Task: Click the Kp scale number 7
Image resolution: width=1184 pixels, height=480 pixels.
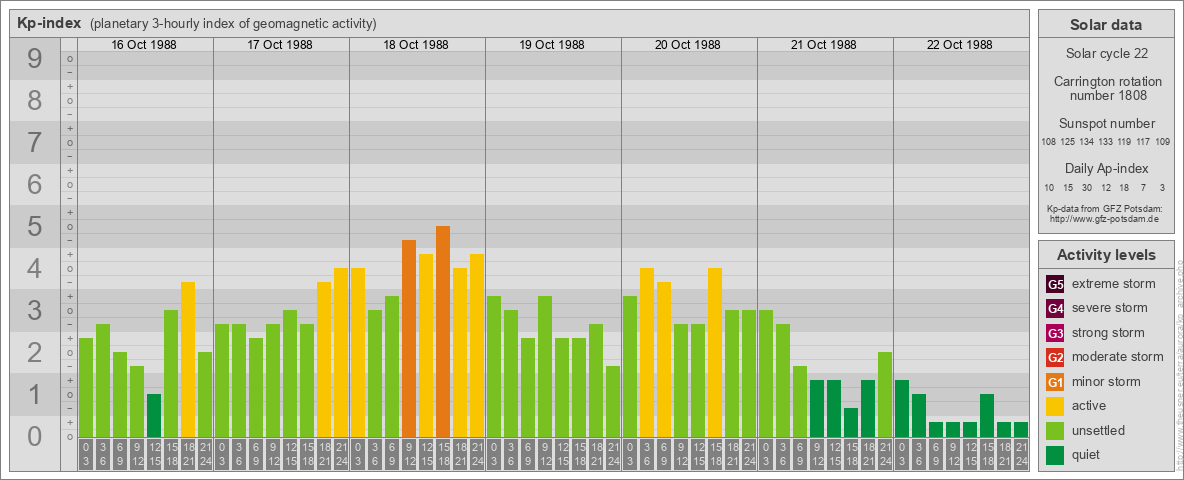Action: click(x=34, y=143)
